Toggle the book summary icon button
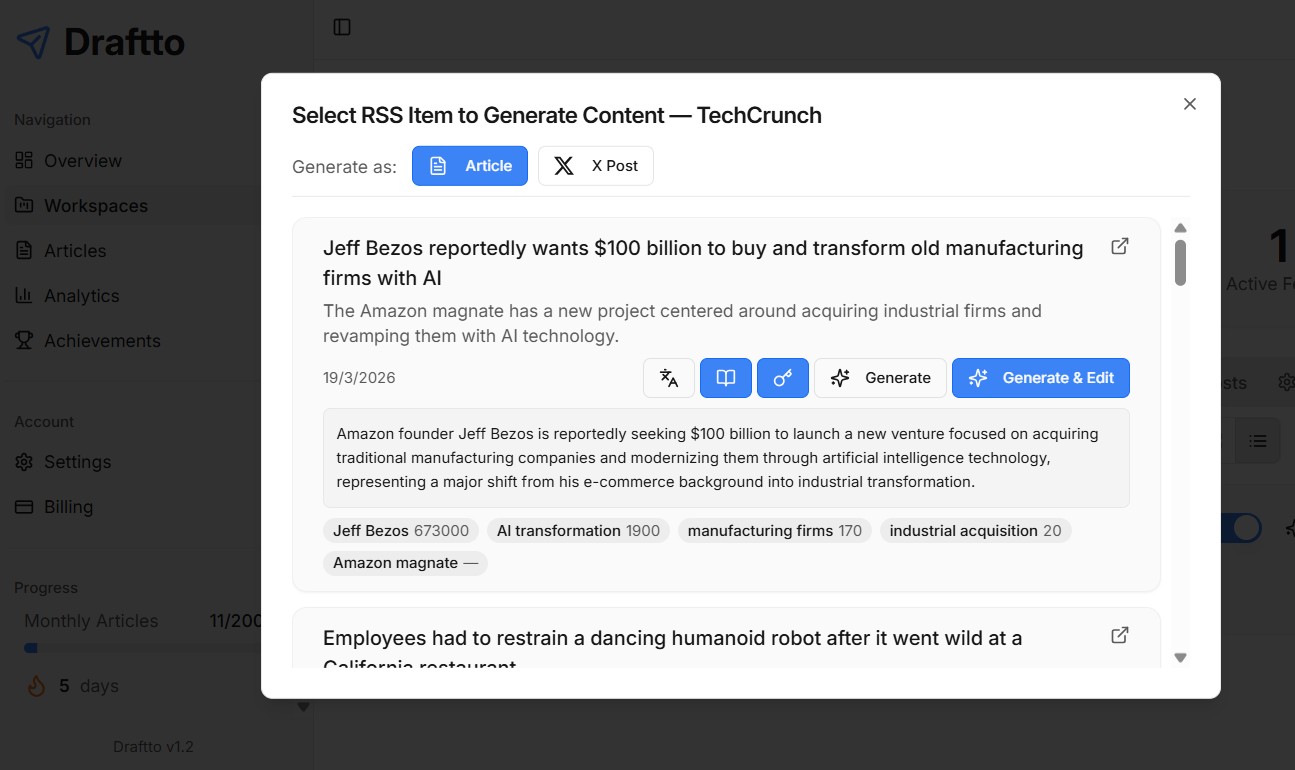This screenshot has width=1295, height=770. [726, 378]
